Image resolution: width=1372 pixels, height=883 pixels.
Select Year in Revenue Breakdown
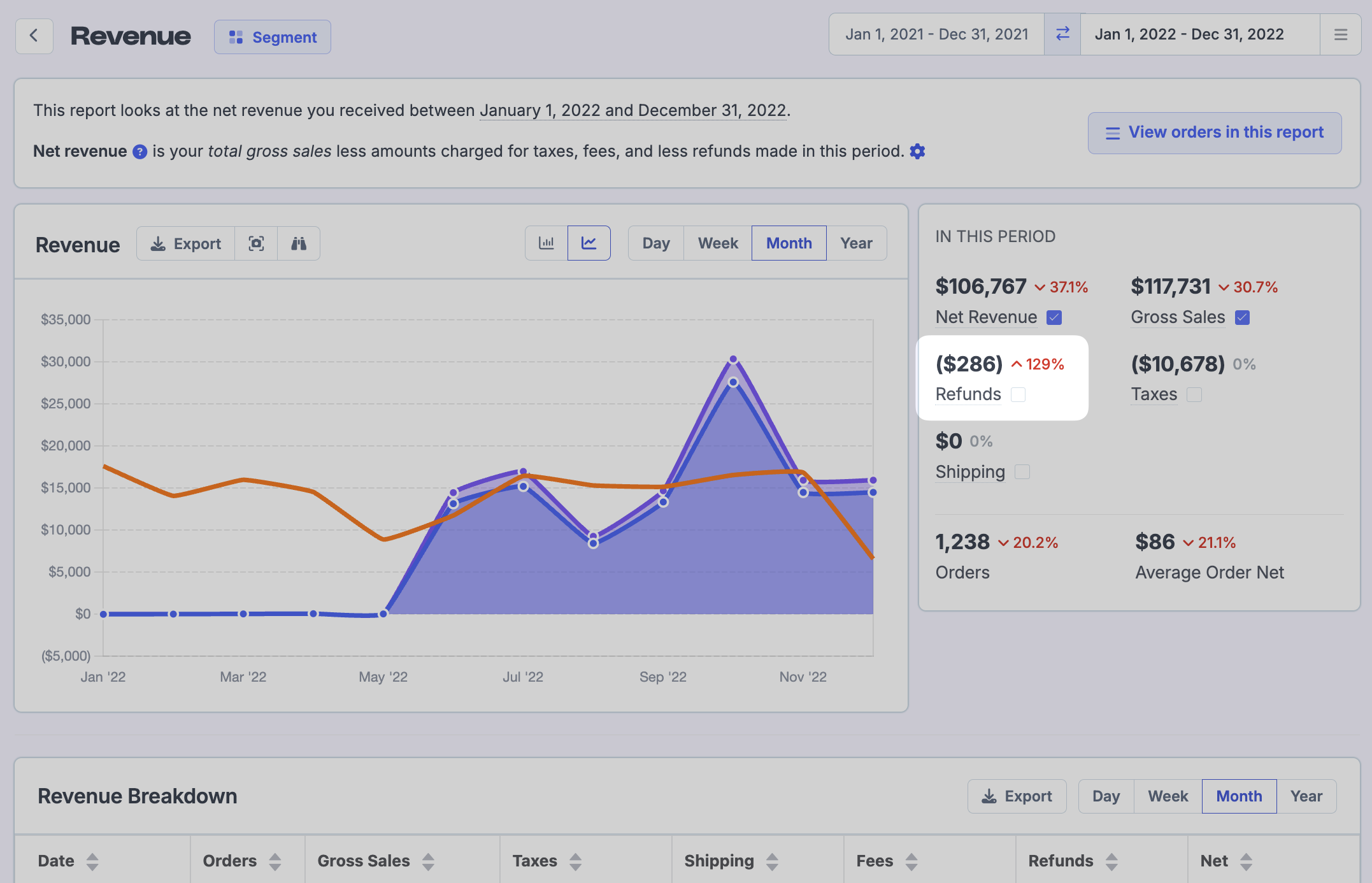(1306, 796)
